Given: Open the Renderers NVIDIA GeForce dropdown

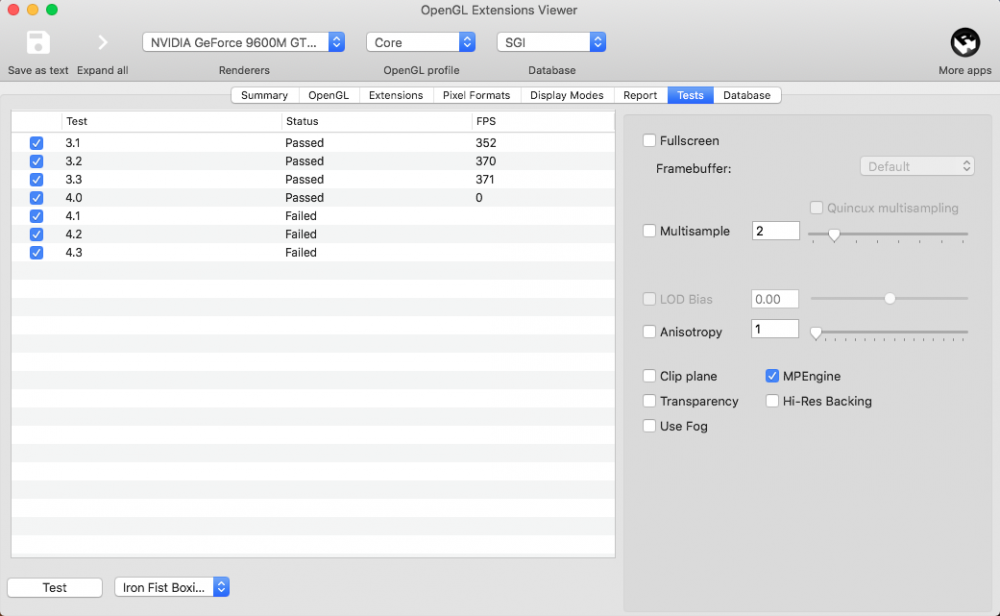Looking at the screenshot, I should tap(244, 43).
